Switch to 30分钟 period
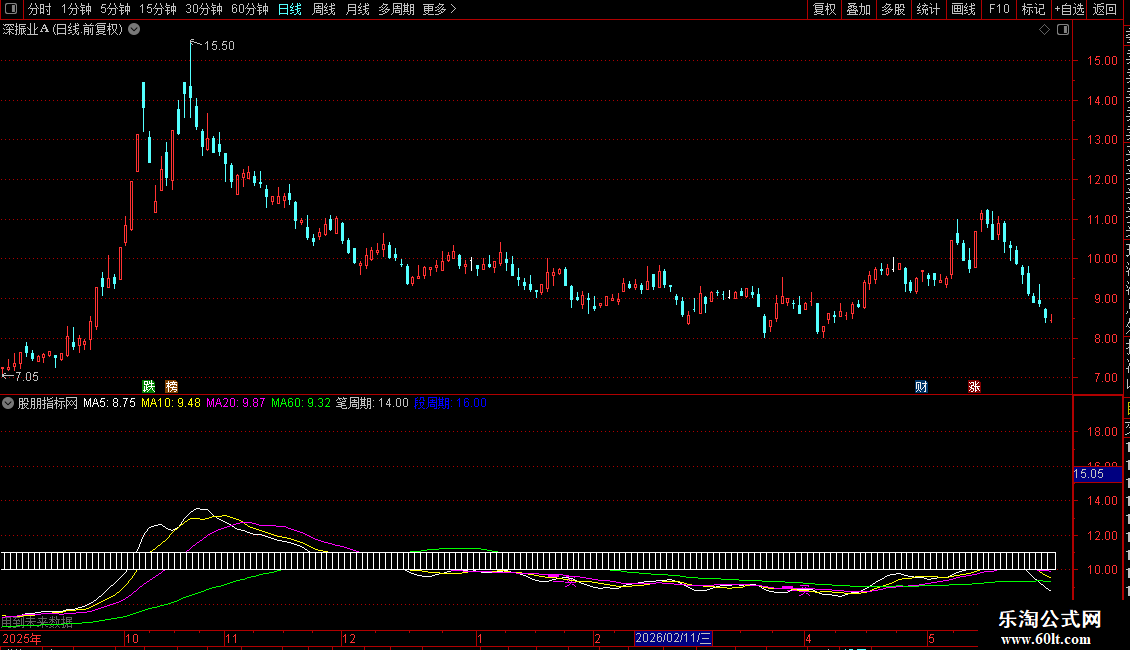The width and height of the screenshot is (1130, 650). pos(203,9)
